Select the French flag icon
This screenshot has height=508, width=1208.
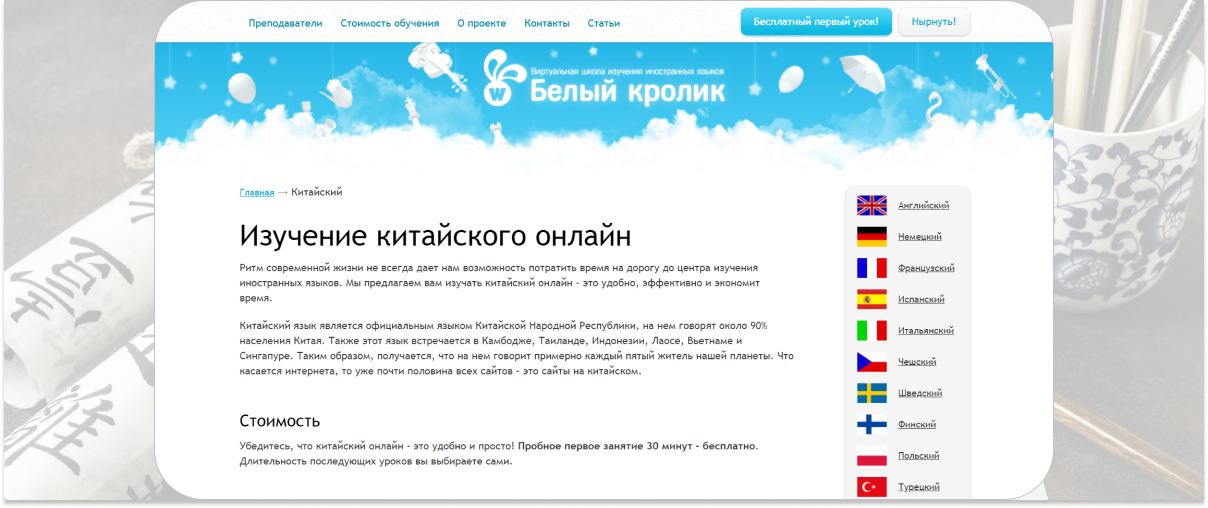point(871,268)
